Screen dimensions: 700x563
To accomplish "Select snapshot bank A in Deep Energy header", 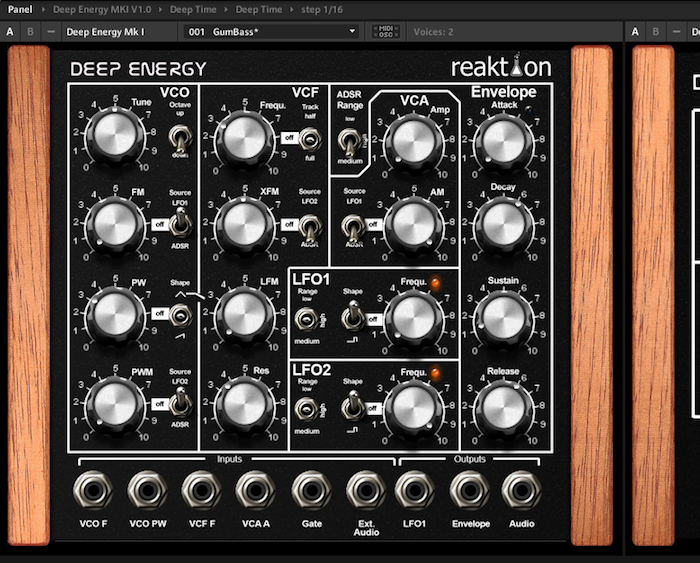I will [10, 32].
